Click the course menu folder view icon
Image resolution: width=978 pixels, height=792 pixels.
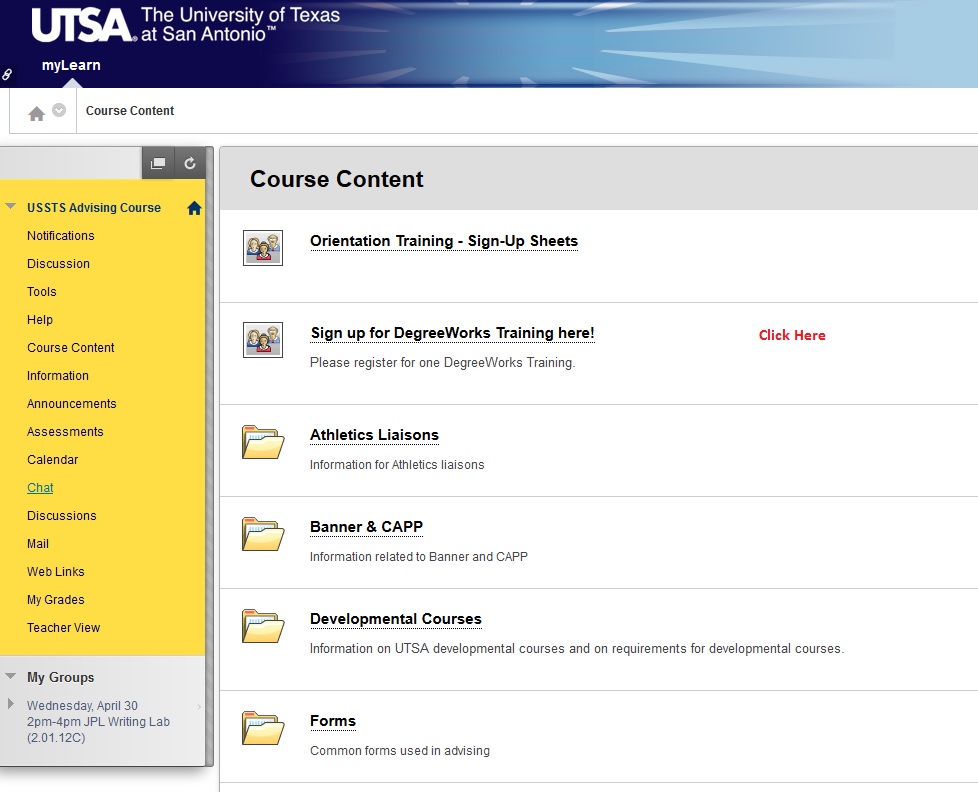pyautogui.click(x=158, y=163)
